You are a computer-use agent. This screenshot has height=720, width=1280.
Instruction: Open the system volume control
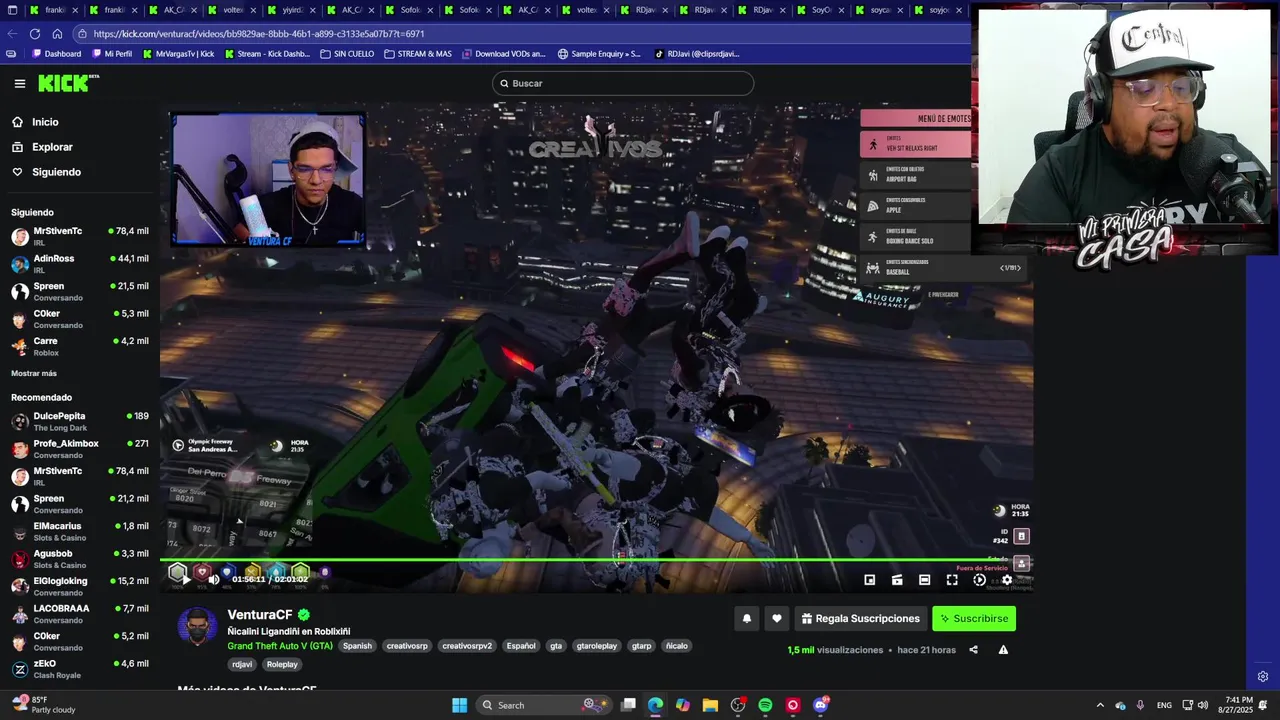point(1203,705)
